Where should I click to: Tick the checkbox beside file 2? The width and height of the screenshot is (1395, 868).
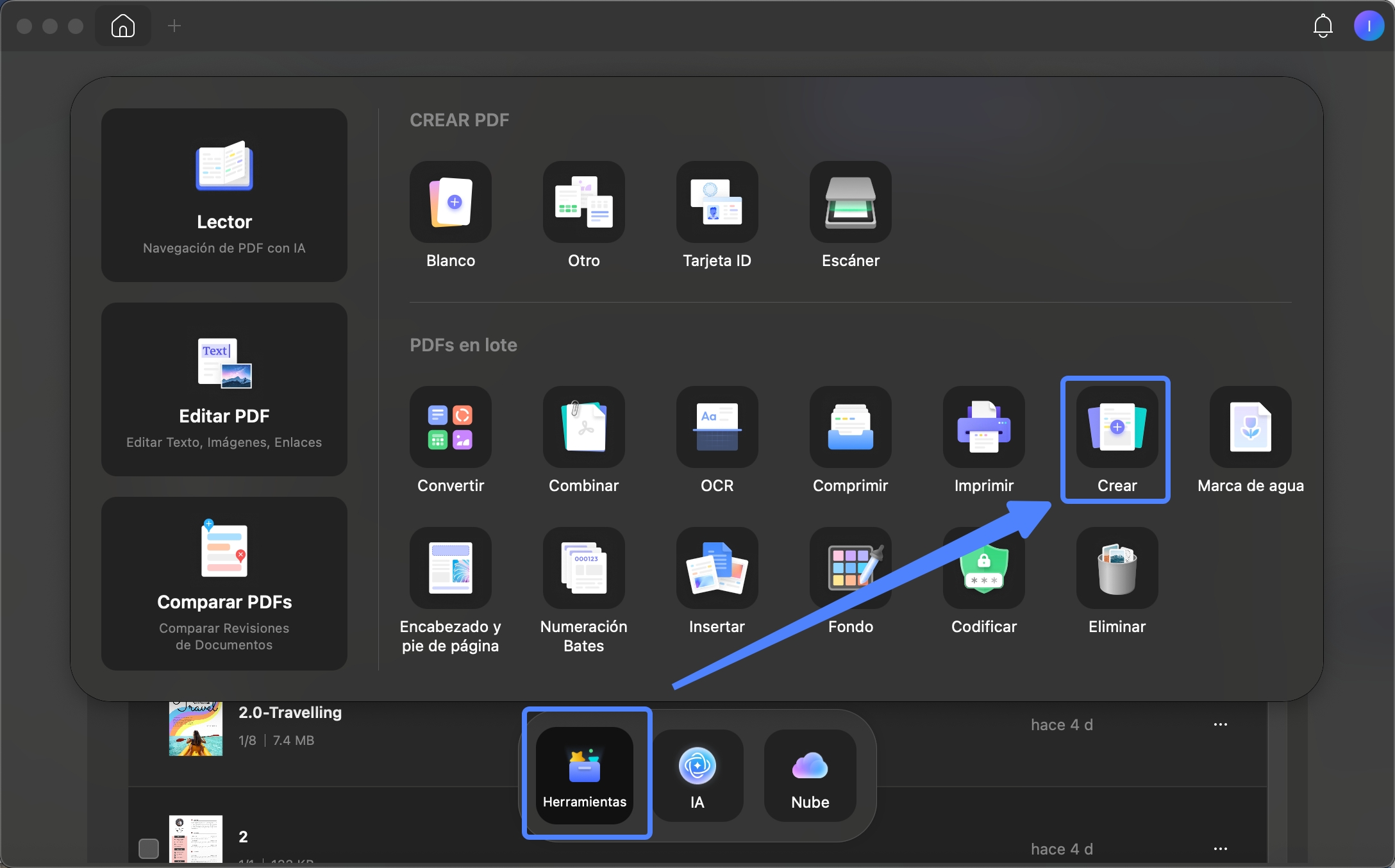(x=149, y=848)
